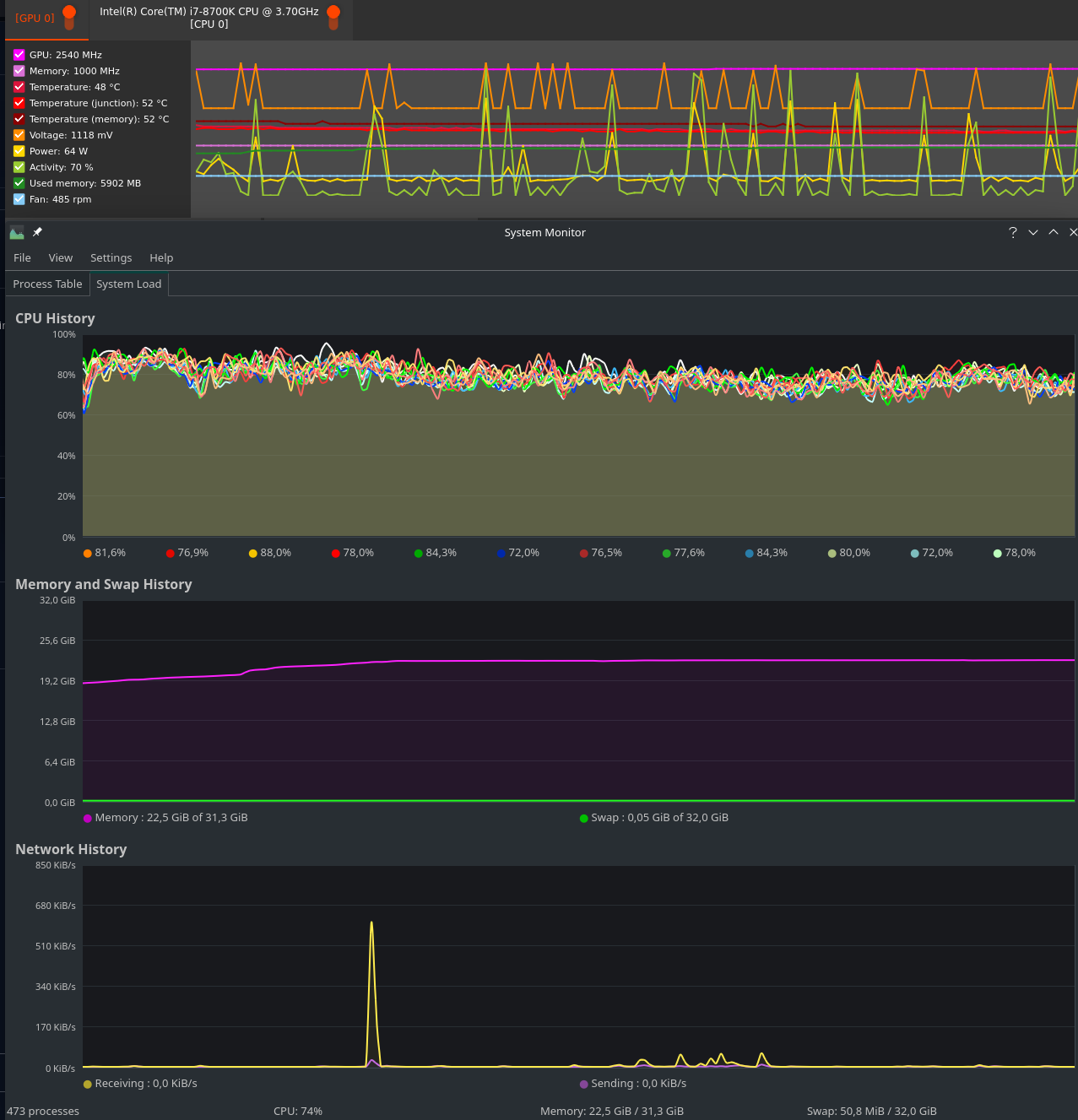Toggle the Power: 64 W checkbox
This screenshot has width=1078, height=1120.
coord(19,151)
